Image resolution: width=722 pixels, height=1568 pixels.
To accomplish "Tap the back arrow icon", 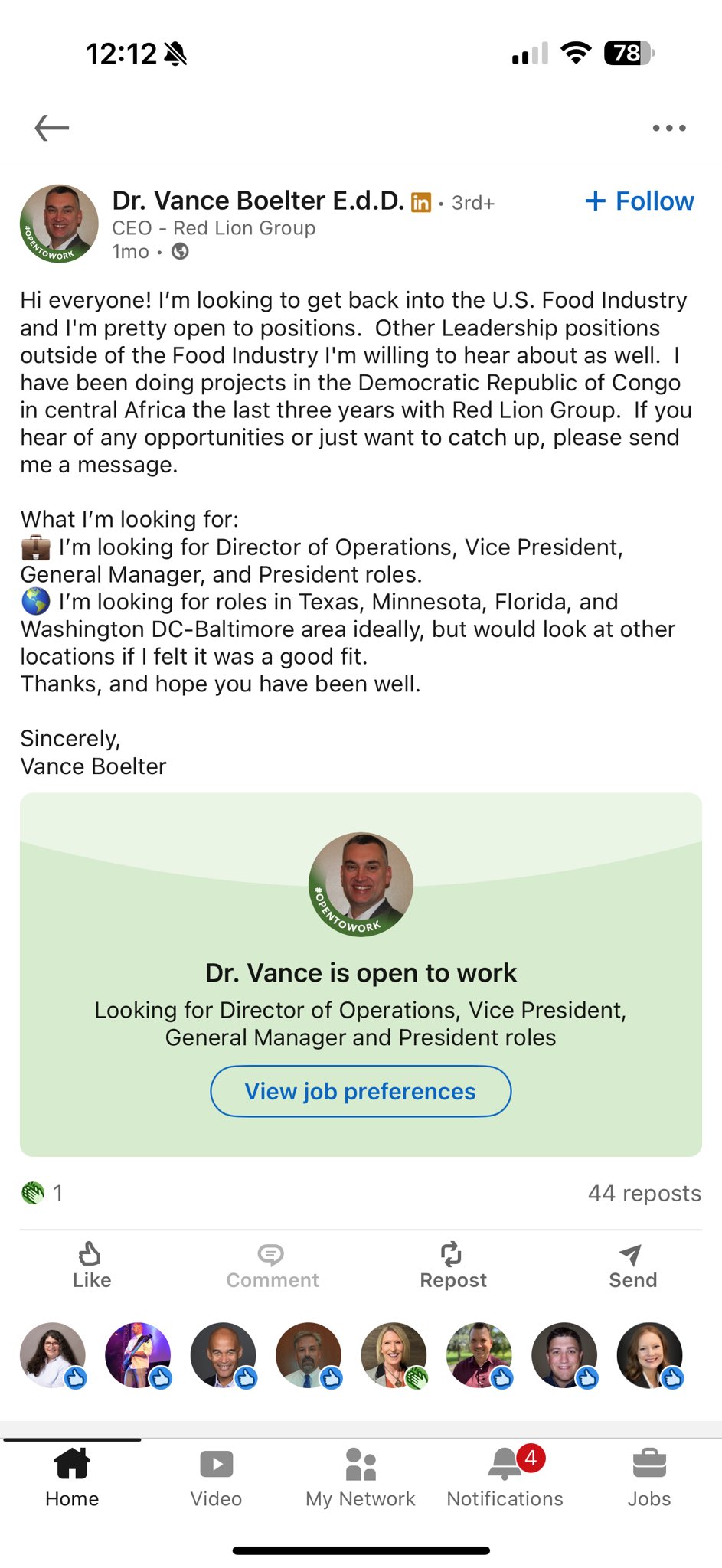I will click(52, 128).
